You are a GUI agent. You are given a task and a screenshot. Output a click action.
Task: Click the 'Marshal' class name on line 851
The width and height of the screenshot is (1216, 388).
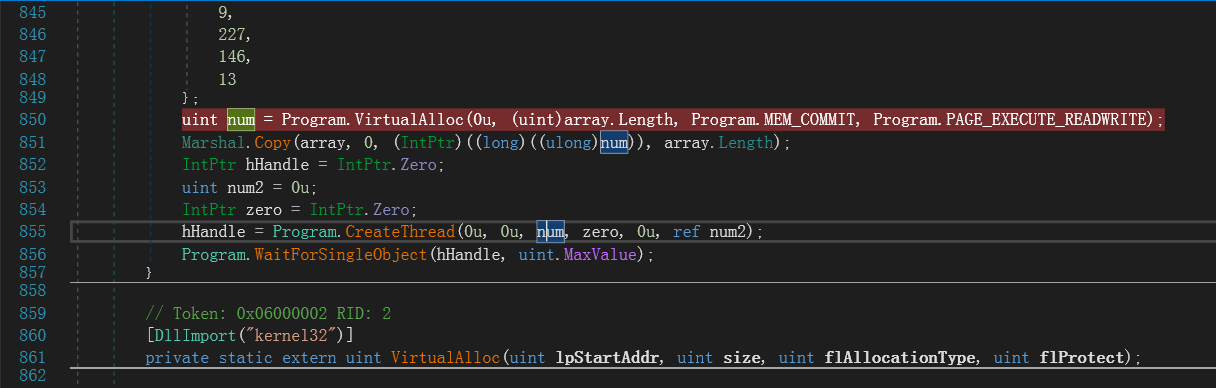[x=213, y=143]
